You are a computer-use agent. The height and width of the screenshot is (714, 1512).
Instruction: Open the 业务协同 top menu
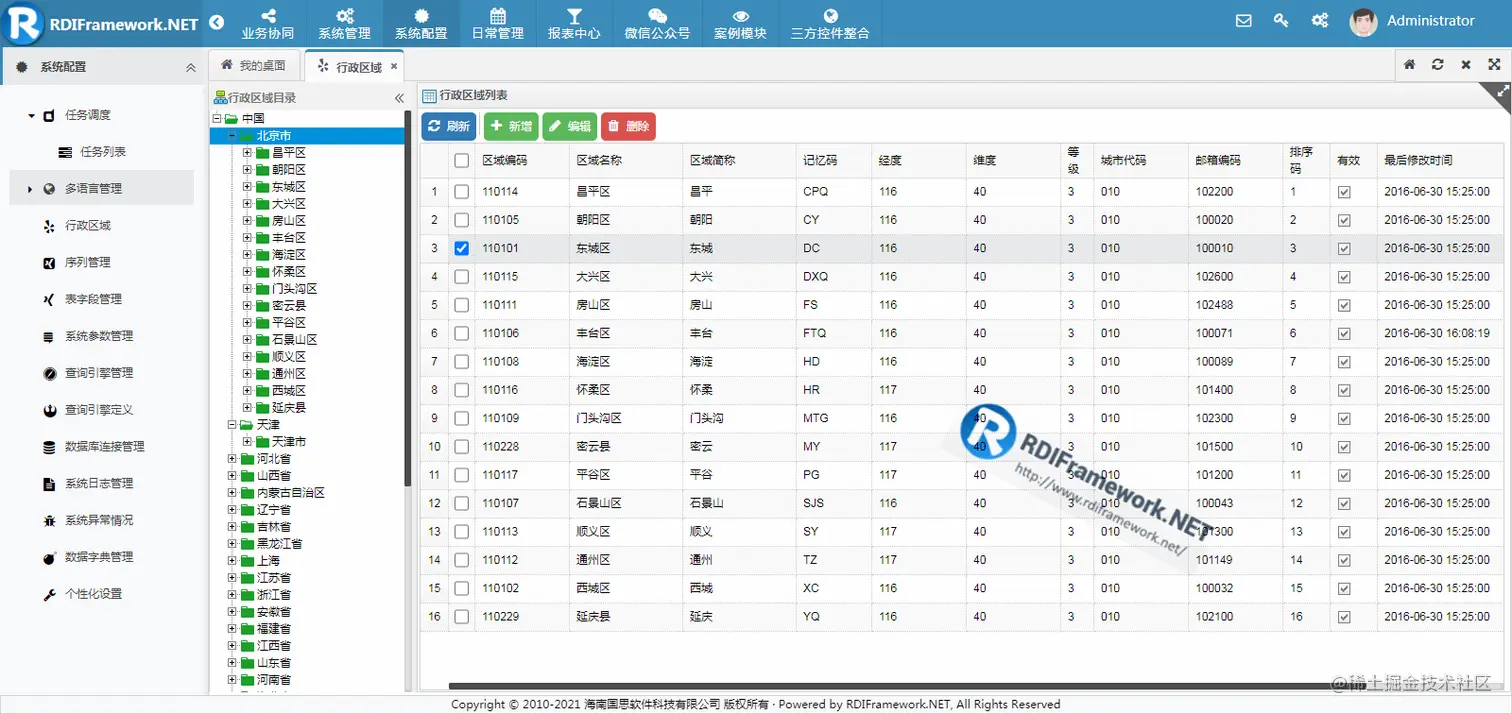click(x=268, y=23)
